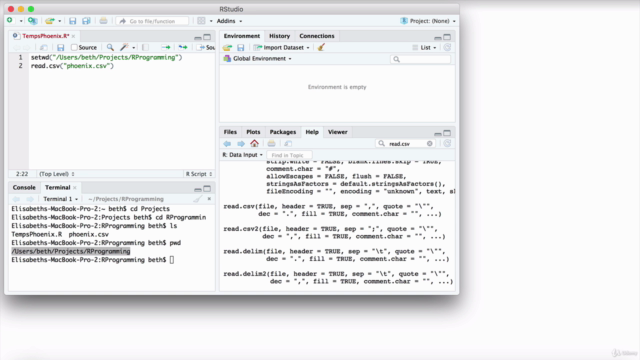Open the Files tab
The image size is (640, 360).
pos(230,132)
